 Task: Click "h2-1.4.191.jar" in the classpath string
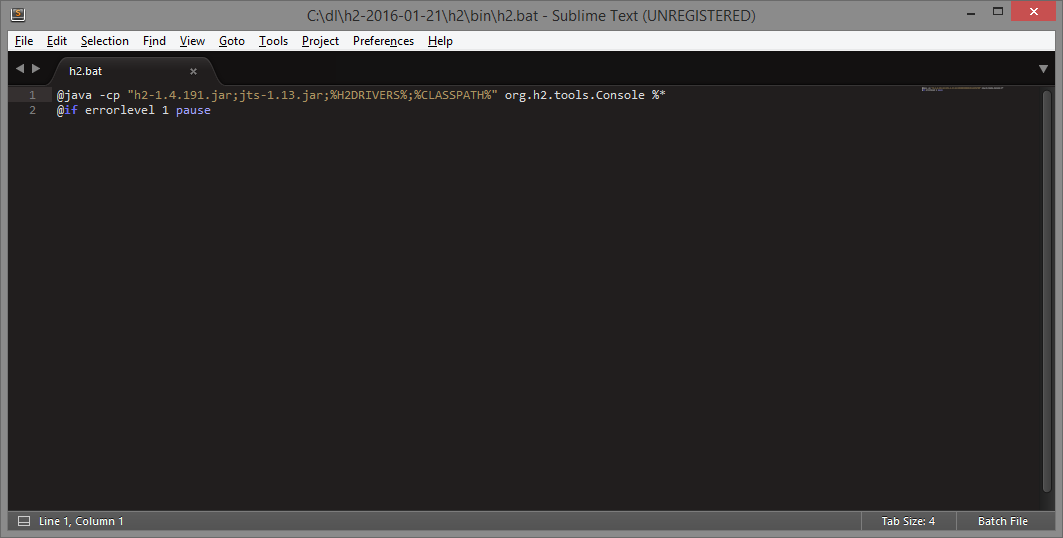(182, 95)
